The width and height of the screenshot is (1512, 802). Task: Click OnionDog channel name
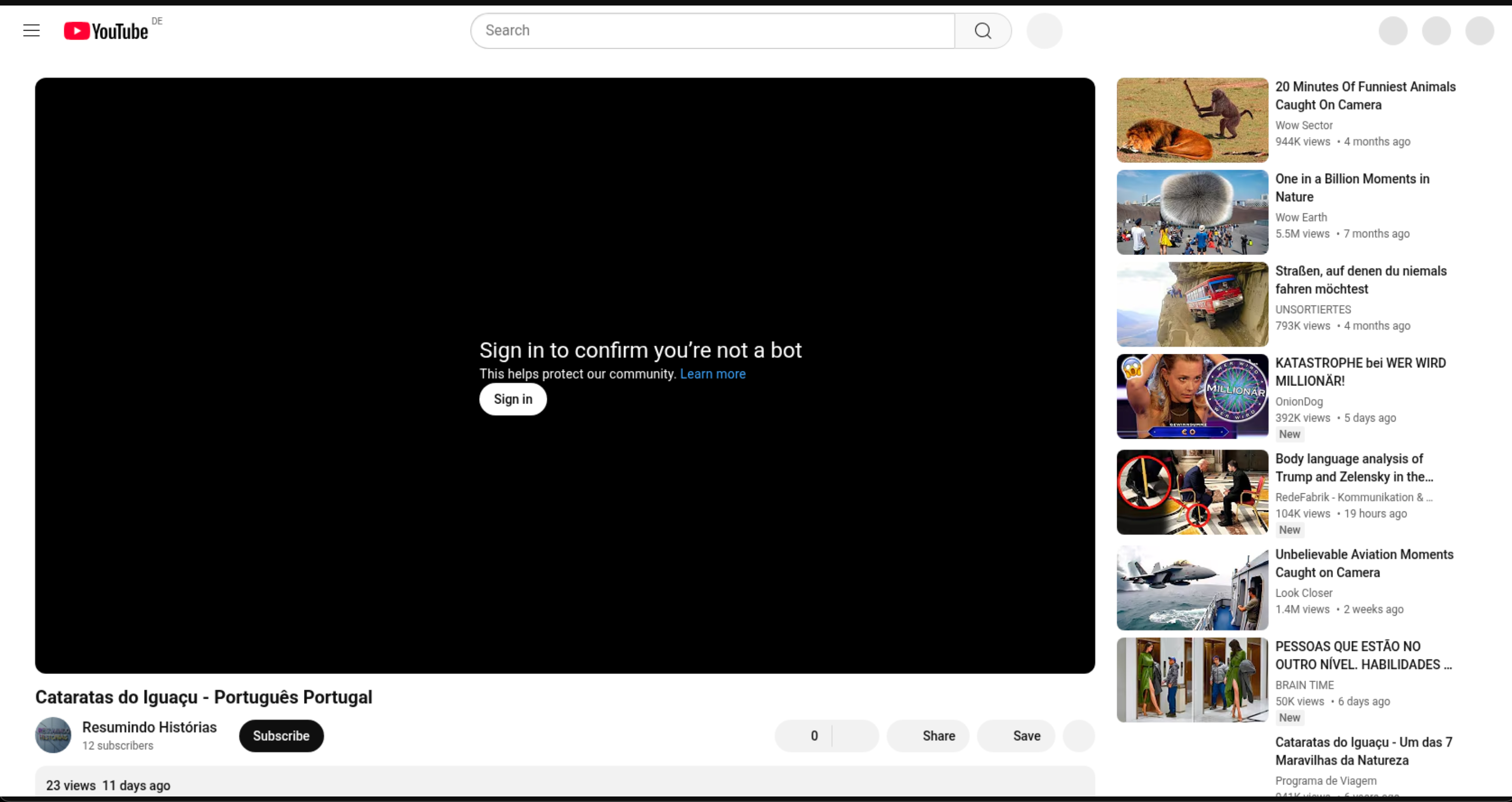click(x=1299, y=402)
